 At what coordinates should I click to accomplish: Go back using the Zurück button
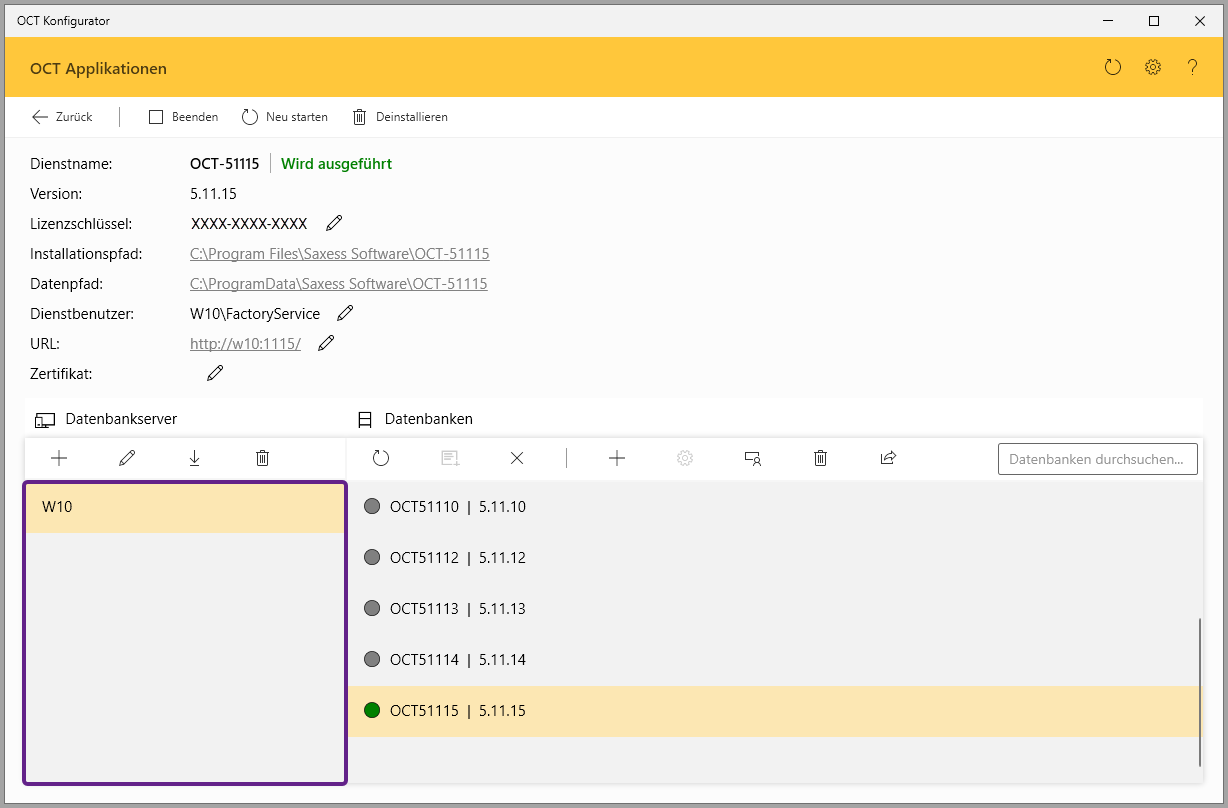[62, 117]
